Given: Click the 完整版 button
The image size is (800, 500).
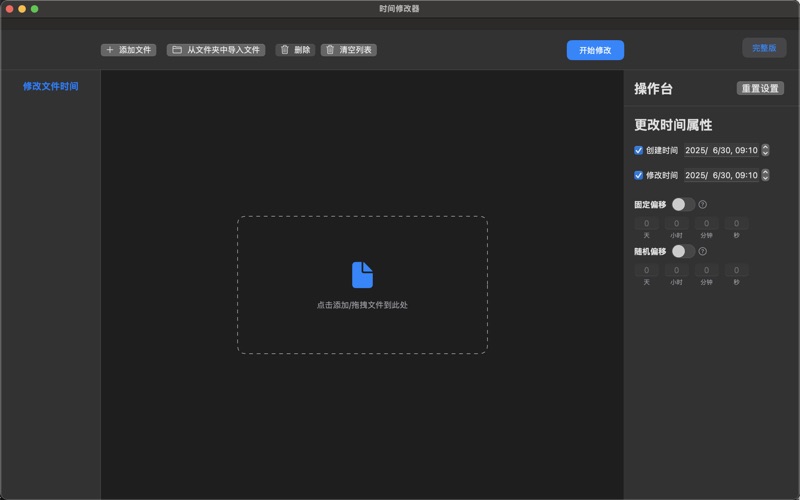Looking at the screenshot, I should click(x=764, y=47).
